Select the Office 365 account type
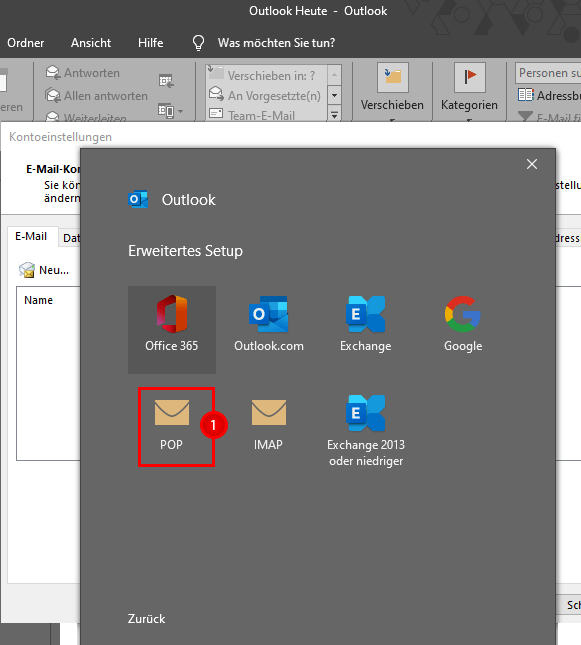 click(172, 329)
